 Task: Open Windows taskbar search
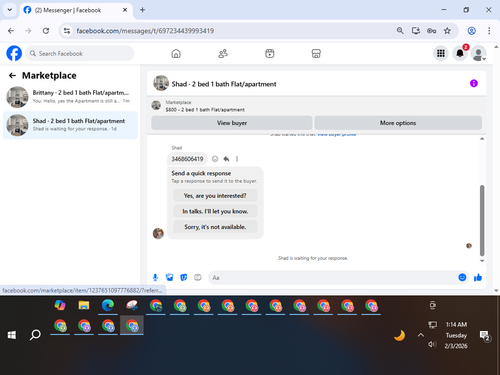[35, 335]
